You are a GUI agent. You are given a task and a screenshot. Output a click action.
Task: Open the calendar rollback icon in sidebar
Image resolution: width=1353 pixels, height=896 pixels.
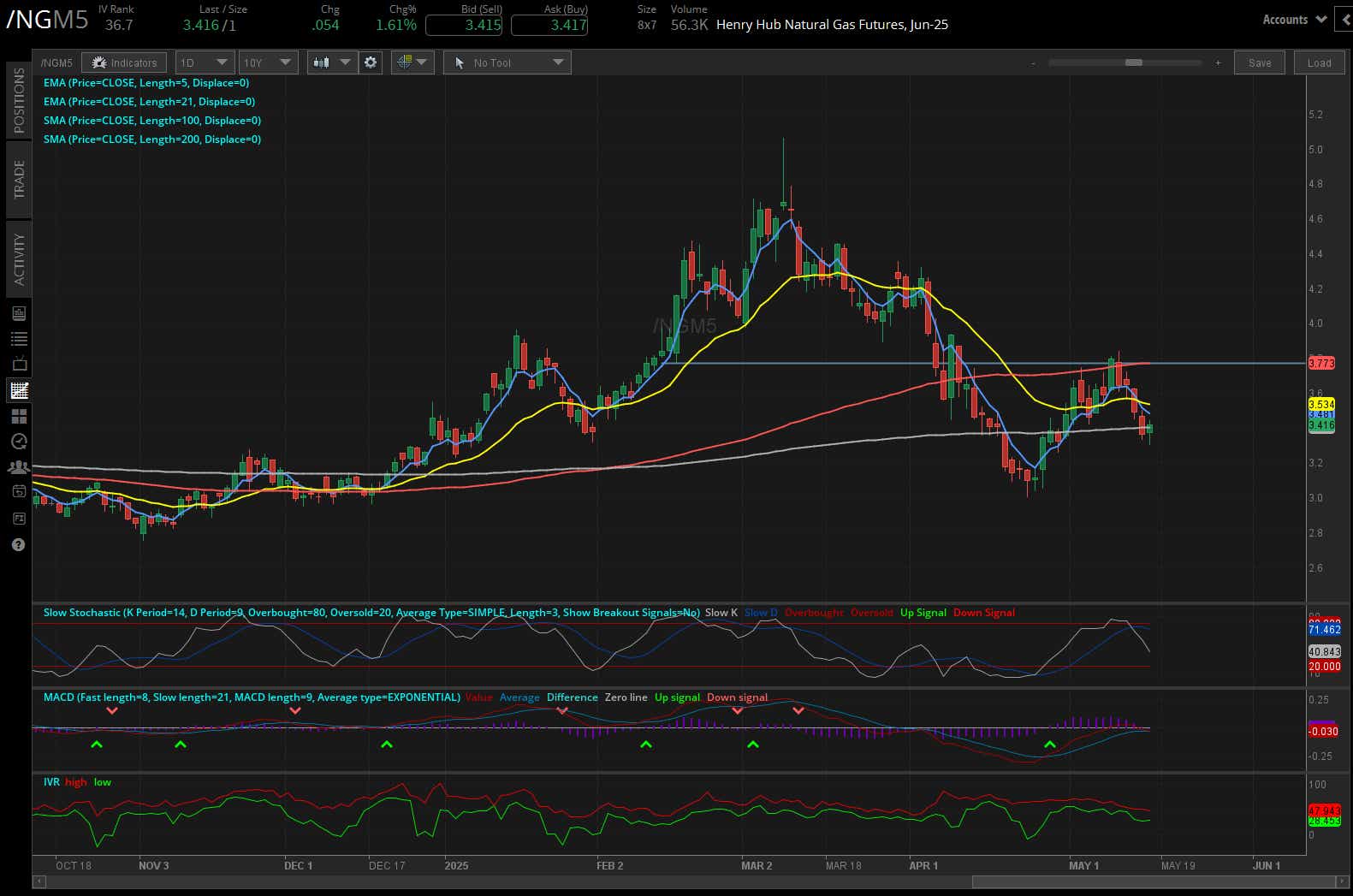point(19,492)
